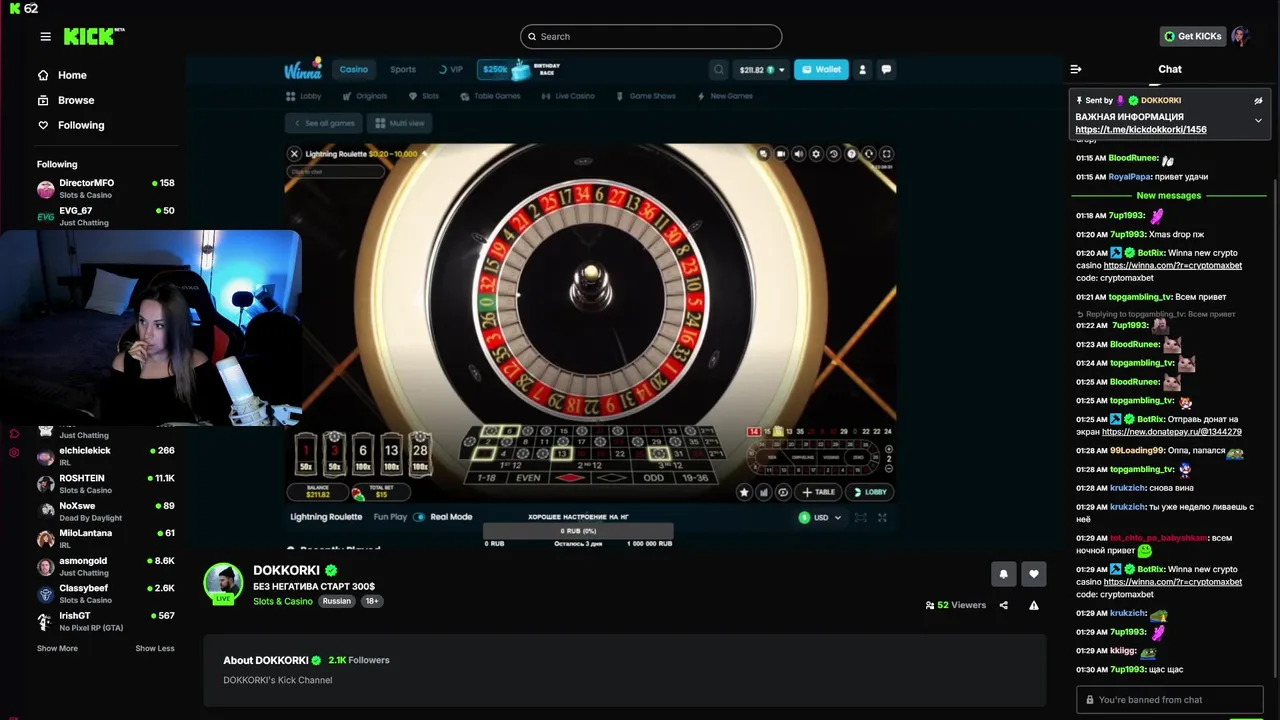This screenshot has width=1280, height=720.
Task: Click Get KICKs button
Action: point(1193,36)
